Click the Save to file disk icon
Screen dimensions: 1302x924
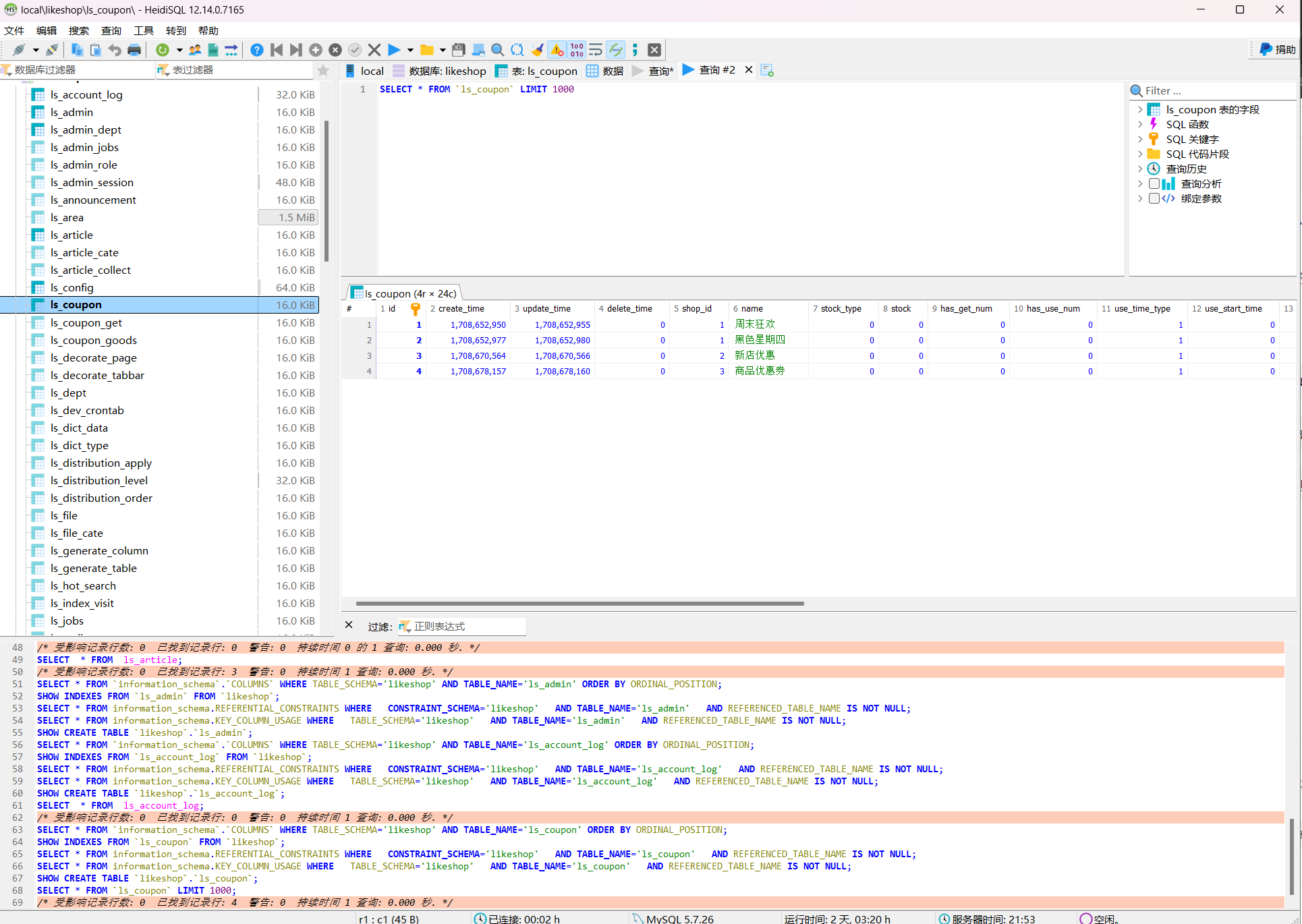click(x=459, y=50)
